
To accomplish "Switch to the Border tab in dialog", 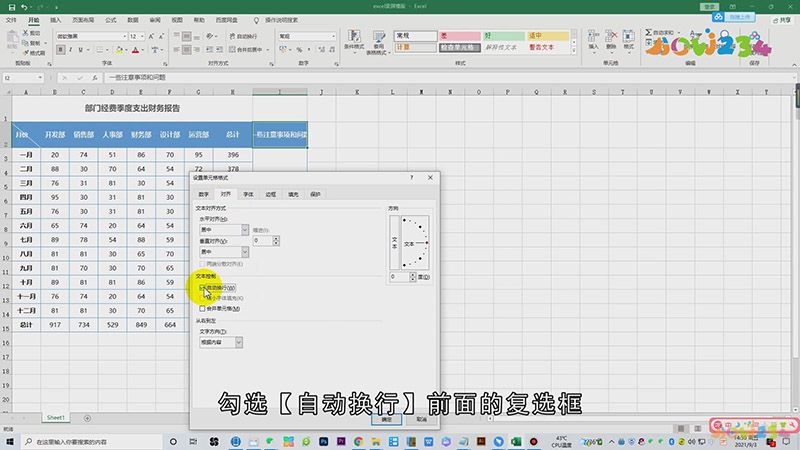I will (x=270, y=194).
